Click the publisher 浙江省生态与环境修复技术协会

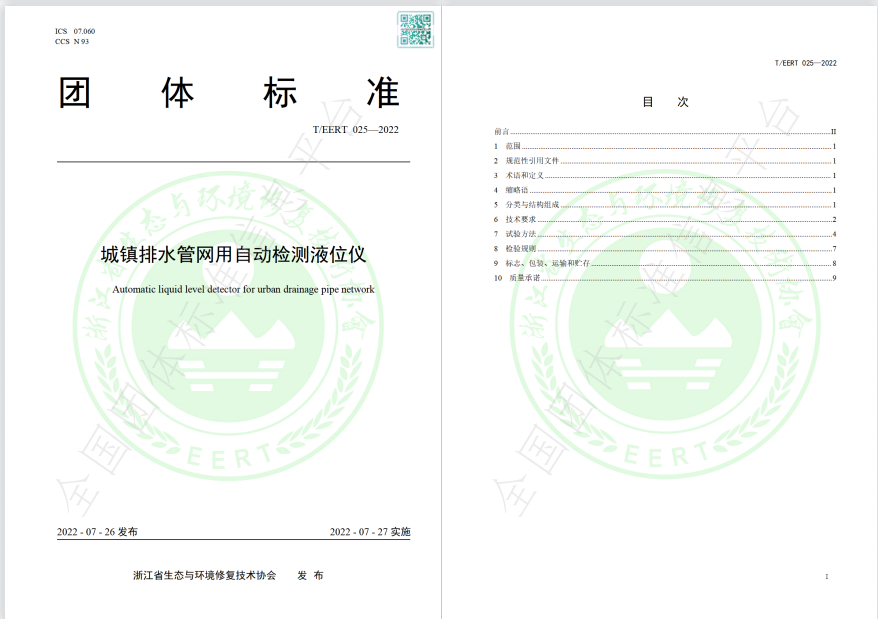(x=204, y=575)
